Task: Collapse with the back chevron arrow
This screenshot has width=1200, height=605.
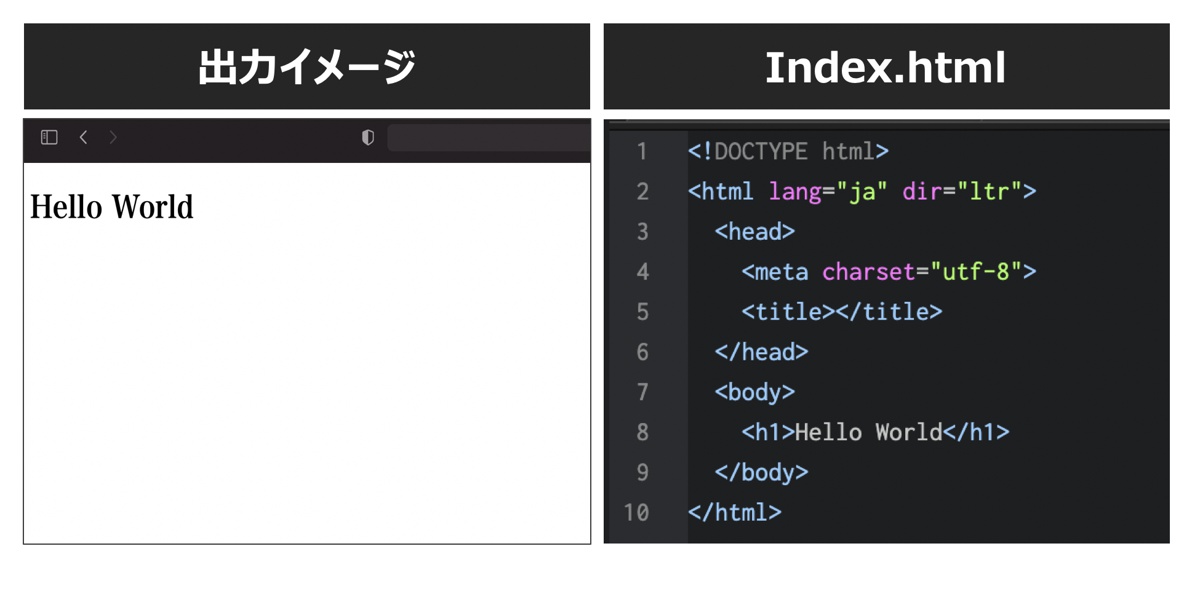Action: (83, 137)
